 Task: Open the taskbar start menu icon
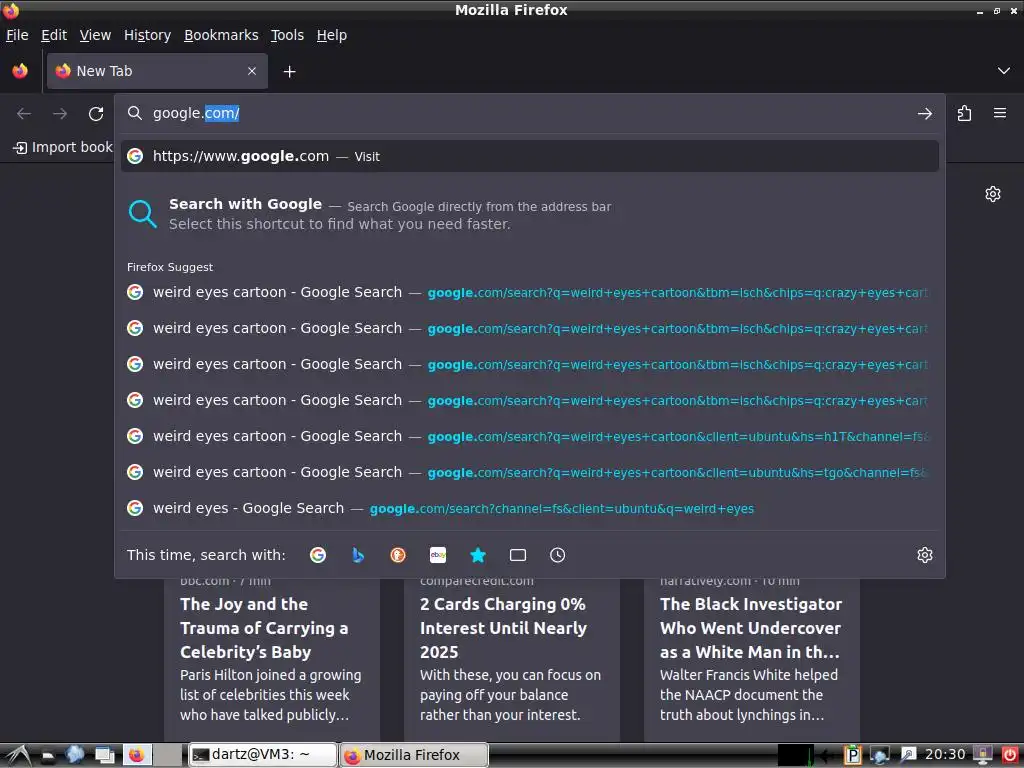click(16, 755)
